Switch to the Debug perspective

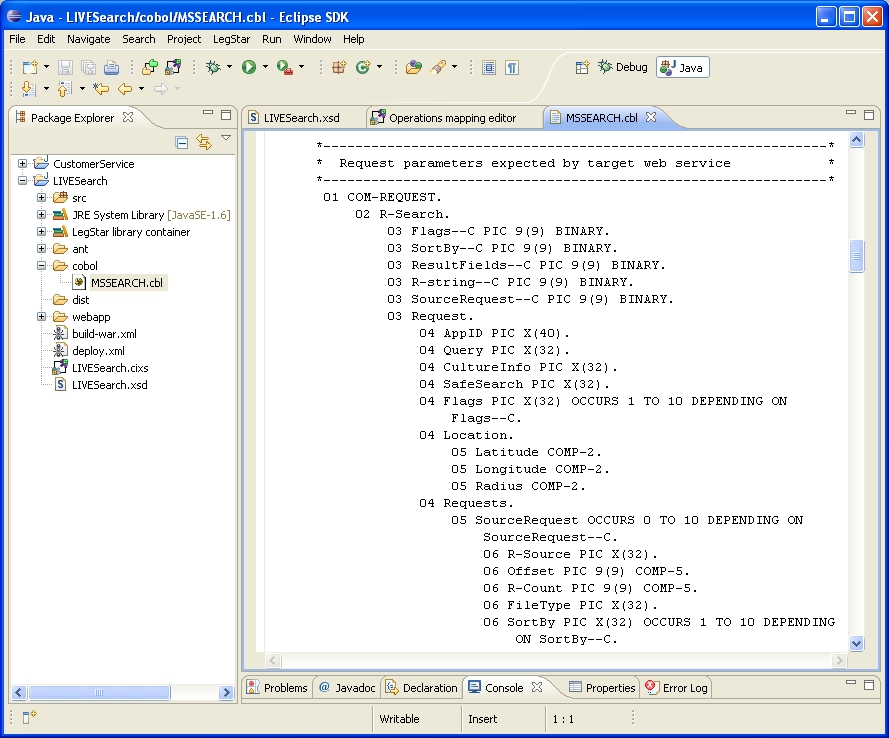[623, 67]
